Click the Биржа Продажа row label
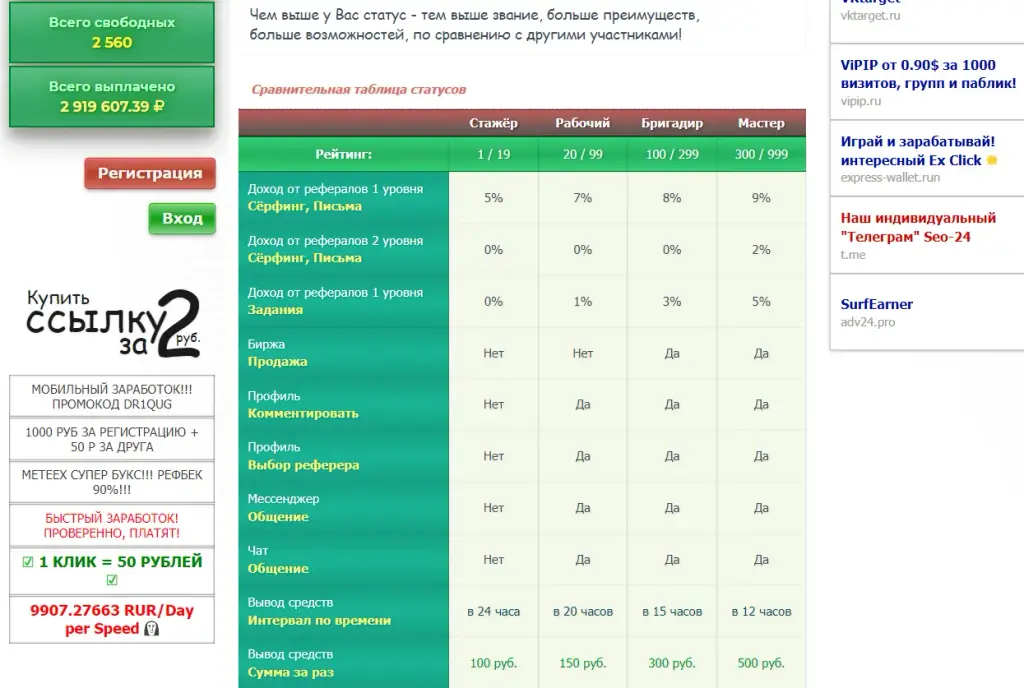 coord(344,352)
